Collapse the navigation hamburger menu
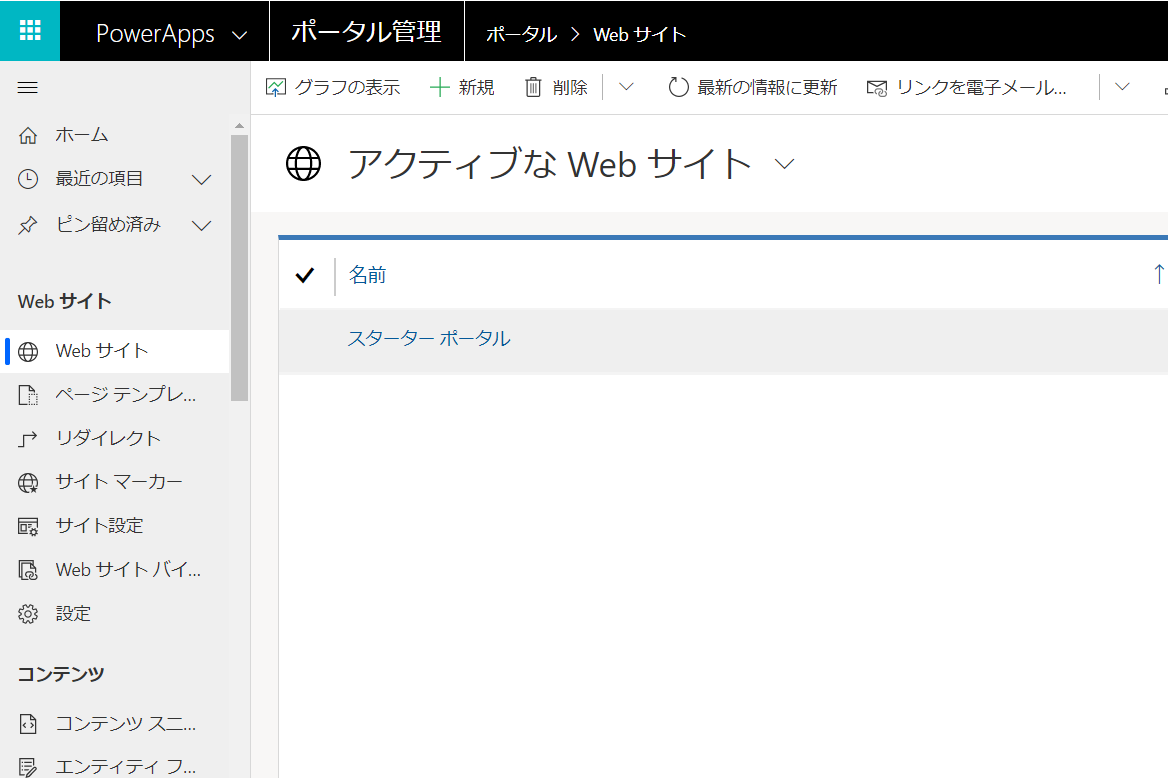The width and height of the screenshot is (1168, 778). (28, 88)
